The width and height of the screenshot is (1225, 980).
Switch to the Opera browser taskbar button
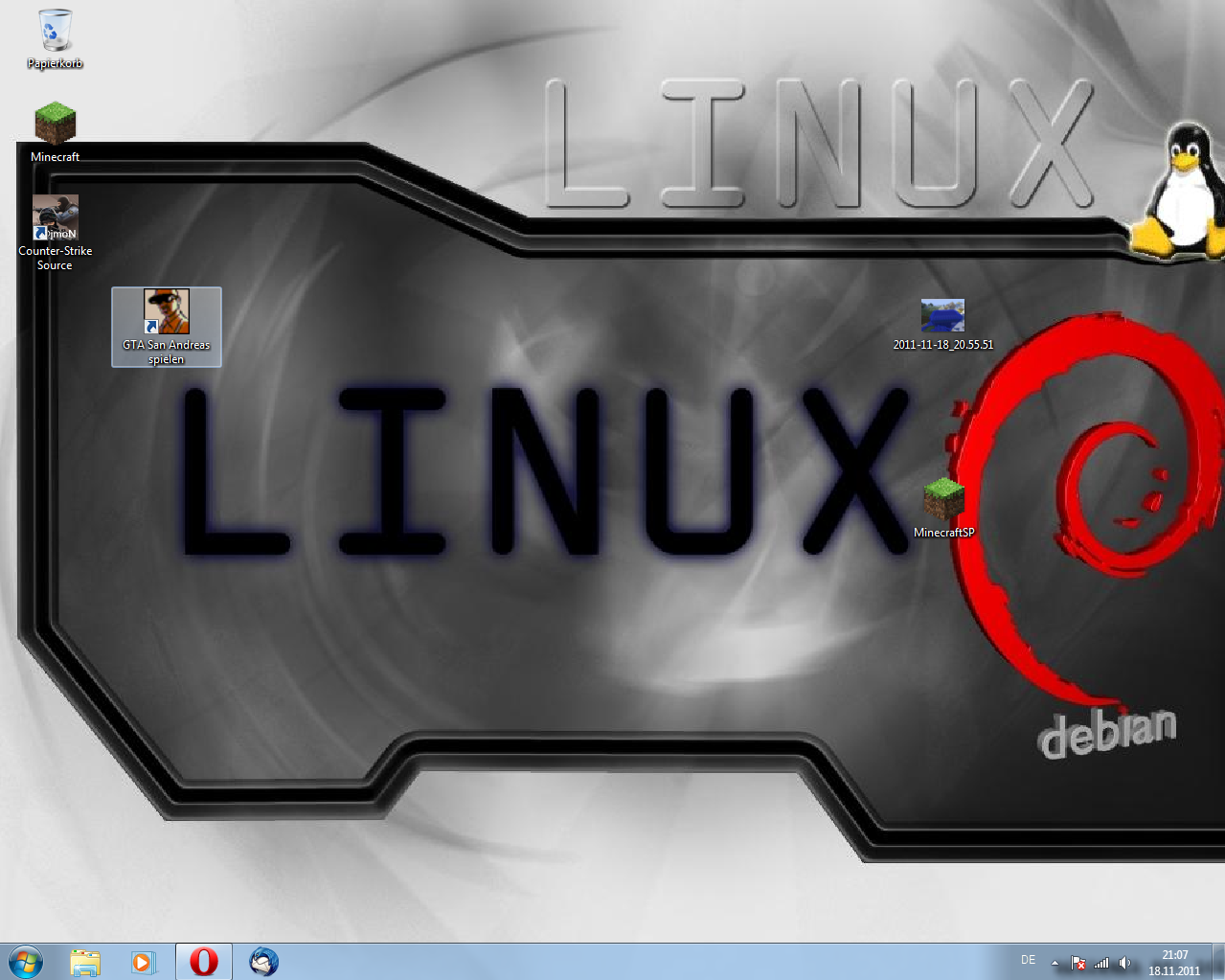point(203,962)
